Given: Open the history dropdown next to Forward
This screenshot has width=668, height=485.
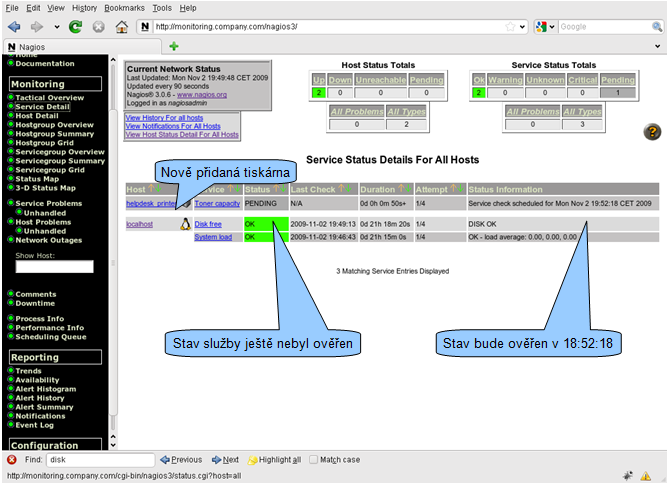Looking at the screenshot, I should 57,27.
